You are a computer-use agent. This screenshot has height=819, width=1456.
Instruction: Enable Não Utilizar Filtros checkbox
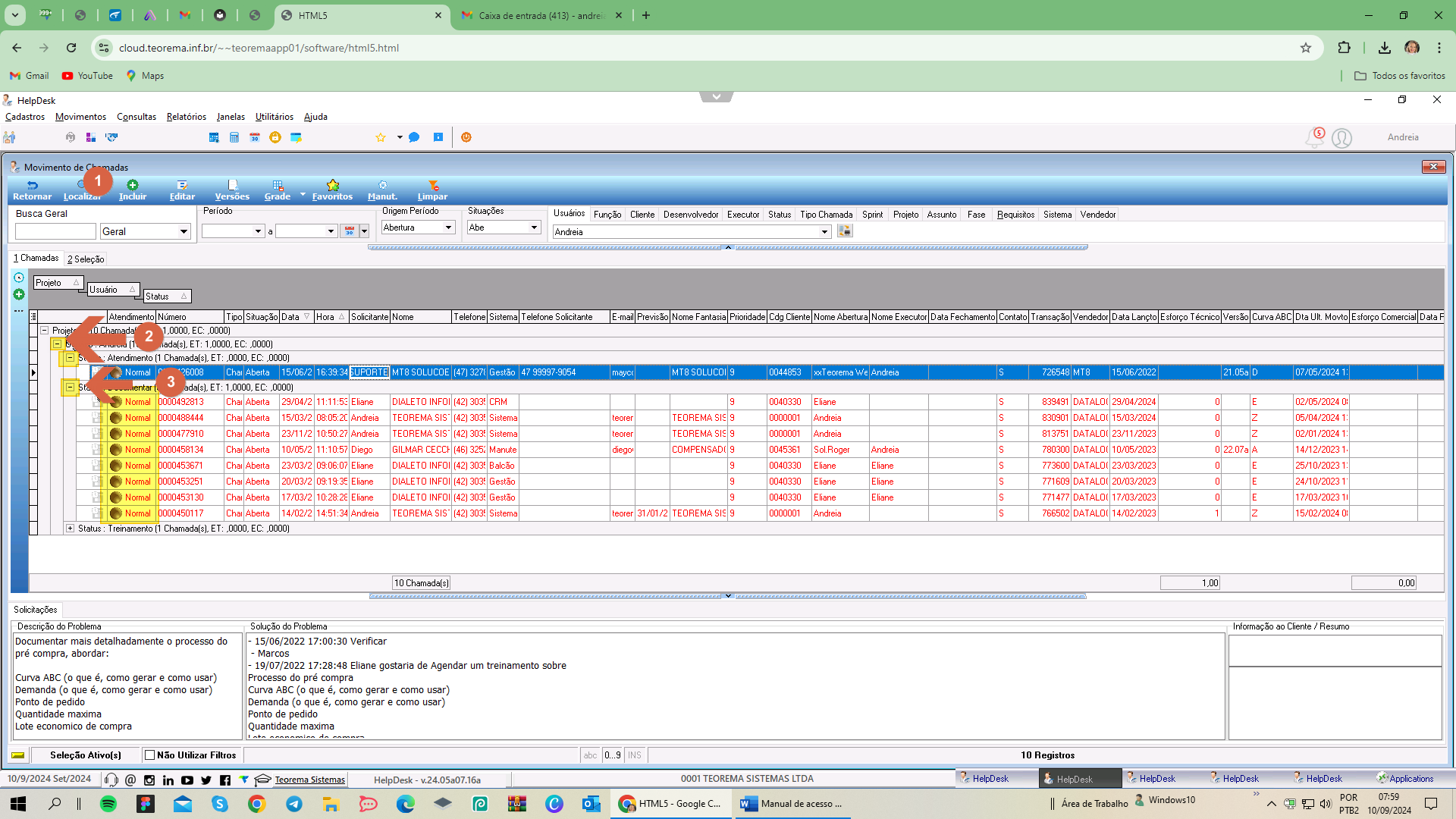(150, 755)
